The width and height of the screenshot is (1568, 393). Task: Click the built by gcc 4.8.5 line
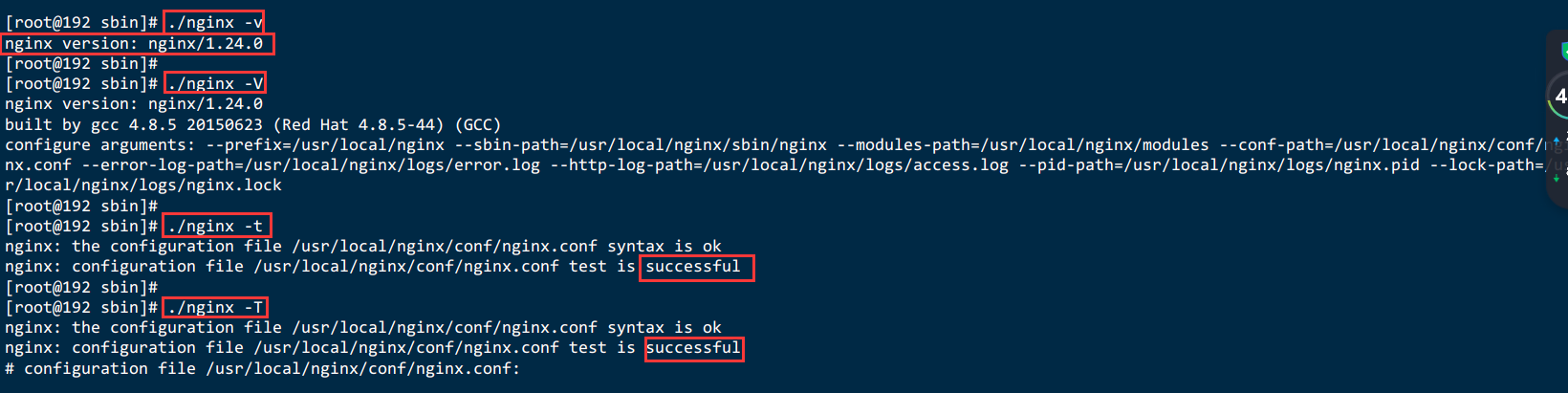[x=253, y=124]
